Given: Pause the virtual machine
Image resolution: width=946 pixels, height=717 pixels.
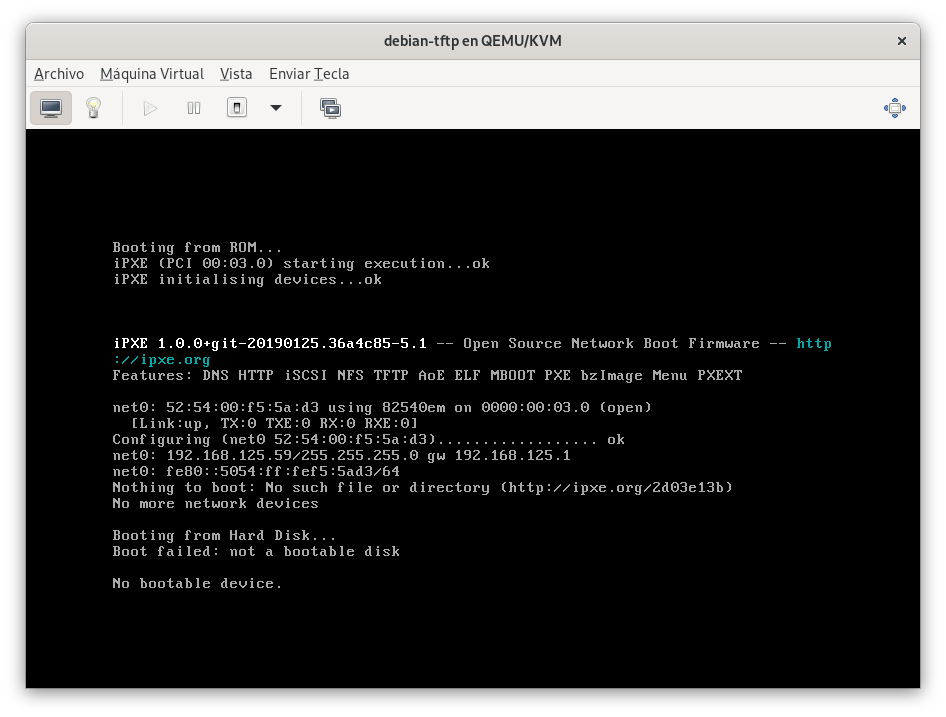Looking at the screenshot, I should 194,108.
